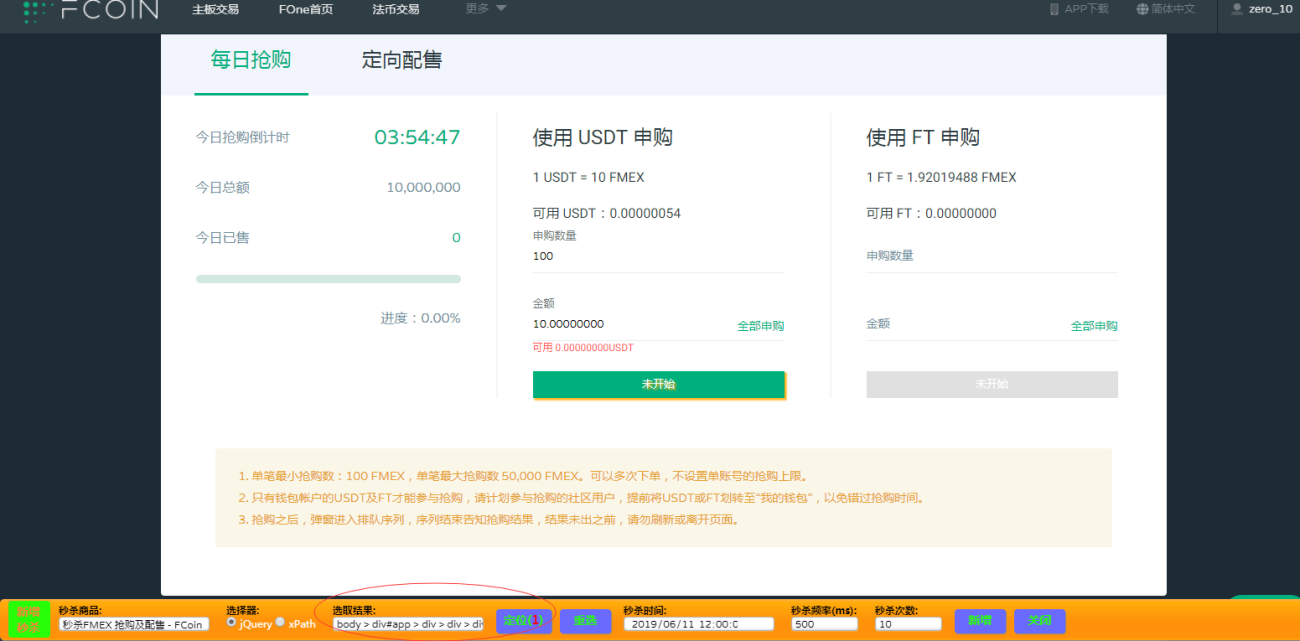The height and width of the screenshot is (641, 1300).
Task: Click the 新增 button in orange bar
Action: point(981,621)
